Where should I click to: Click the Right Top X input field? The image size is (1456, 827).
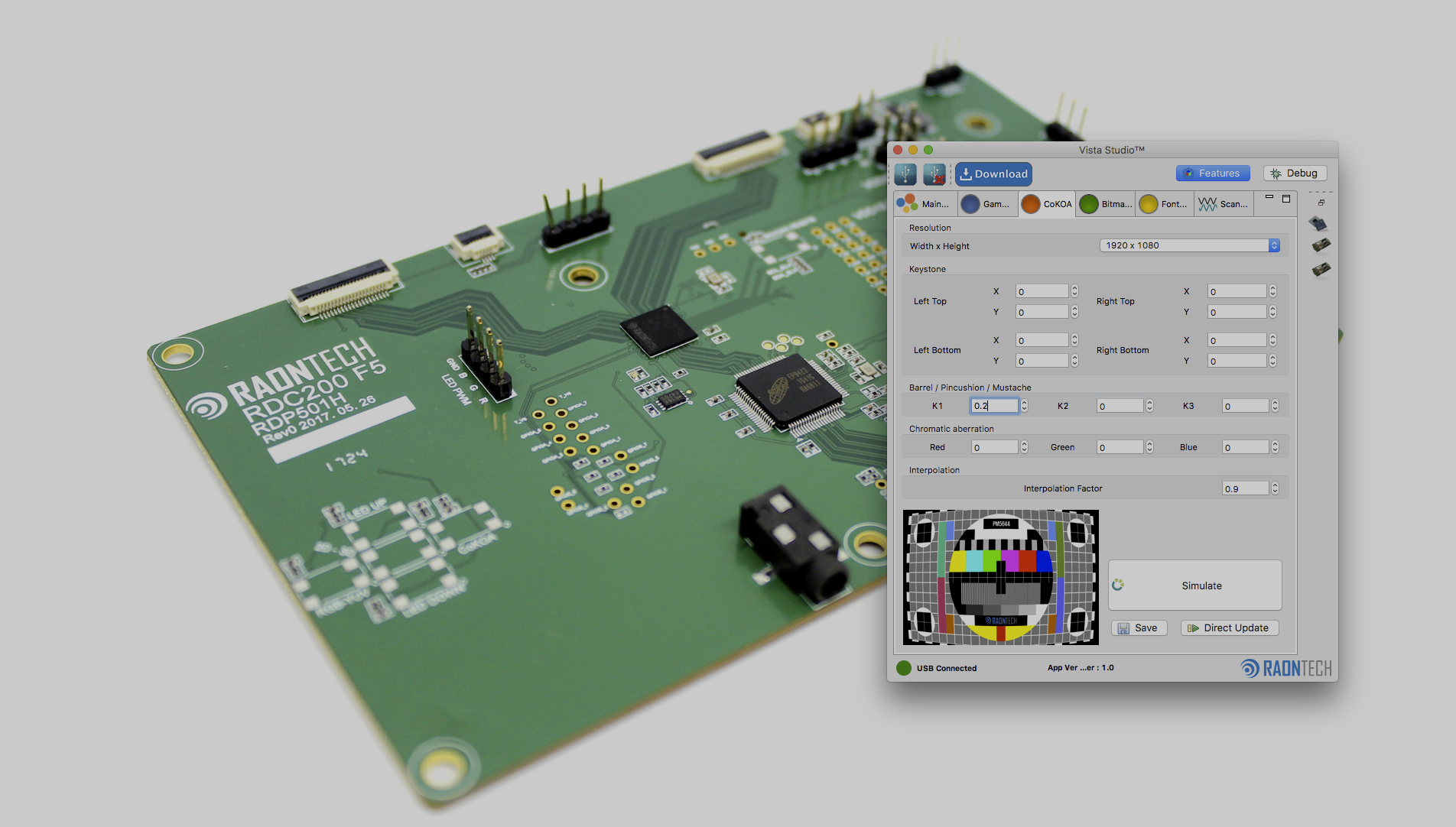pos(1237,291)
